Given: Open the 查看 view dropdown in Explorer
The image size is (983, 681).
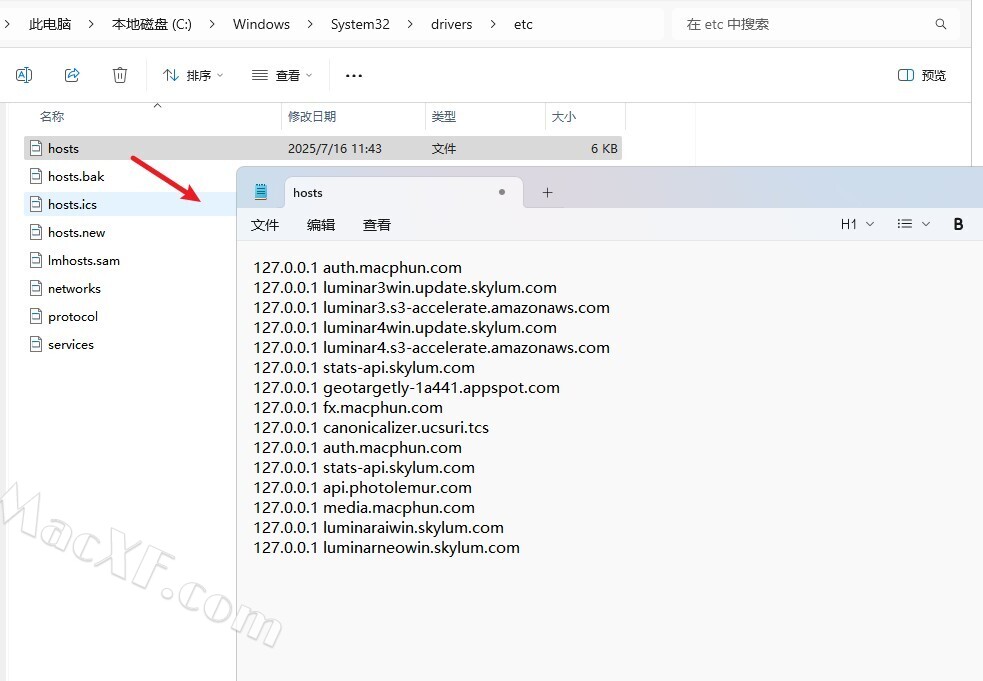Looking at the screenshot, I should [x=281, y=75].
